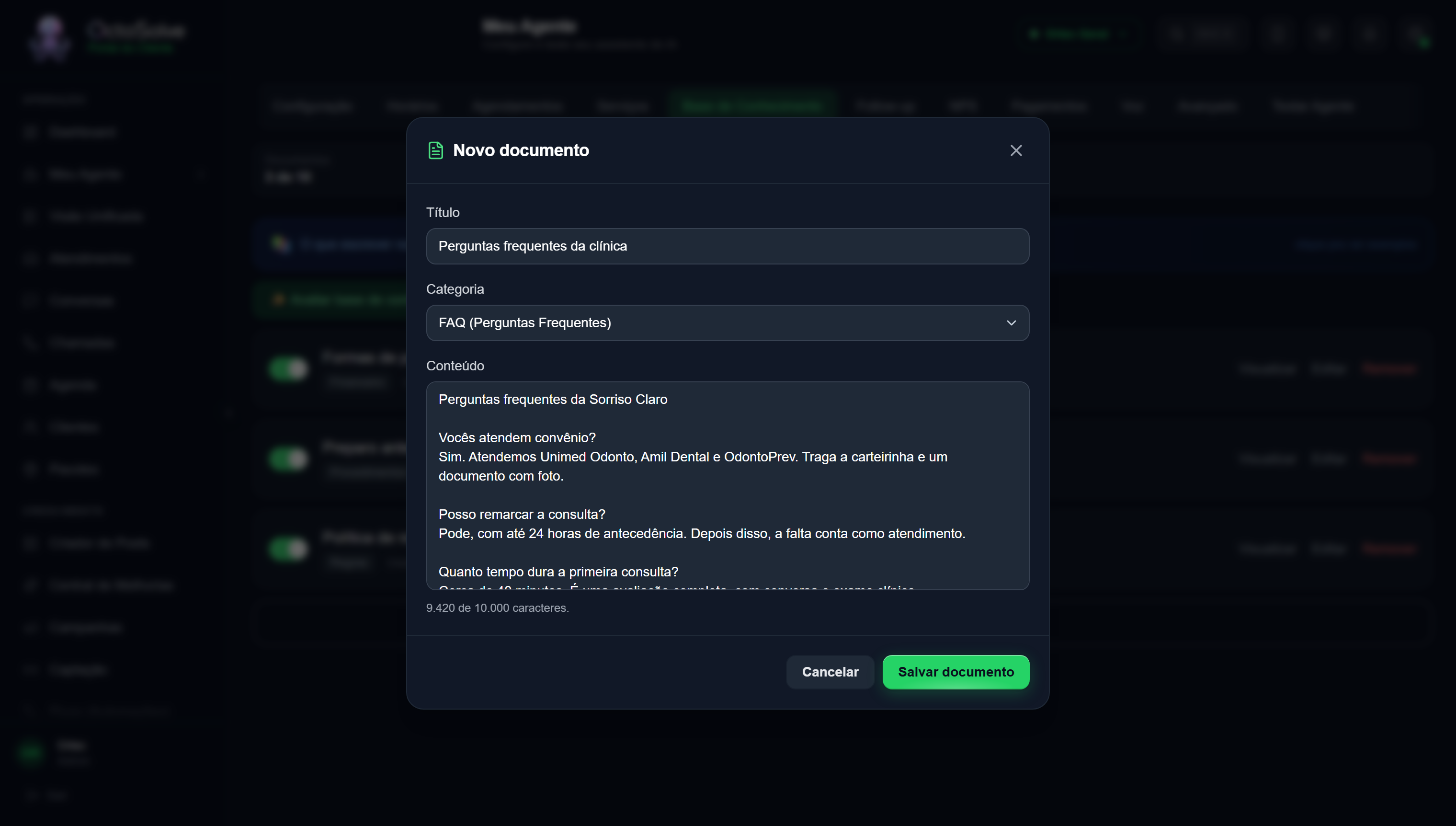Click the green document icon beside Novo documento
The width and height of the screenshot is (1456, 826).
435,150
